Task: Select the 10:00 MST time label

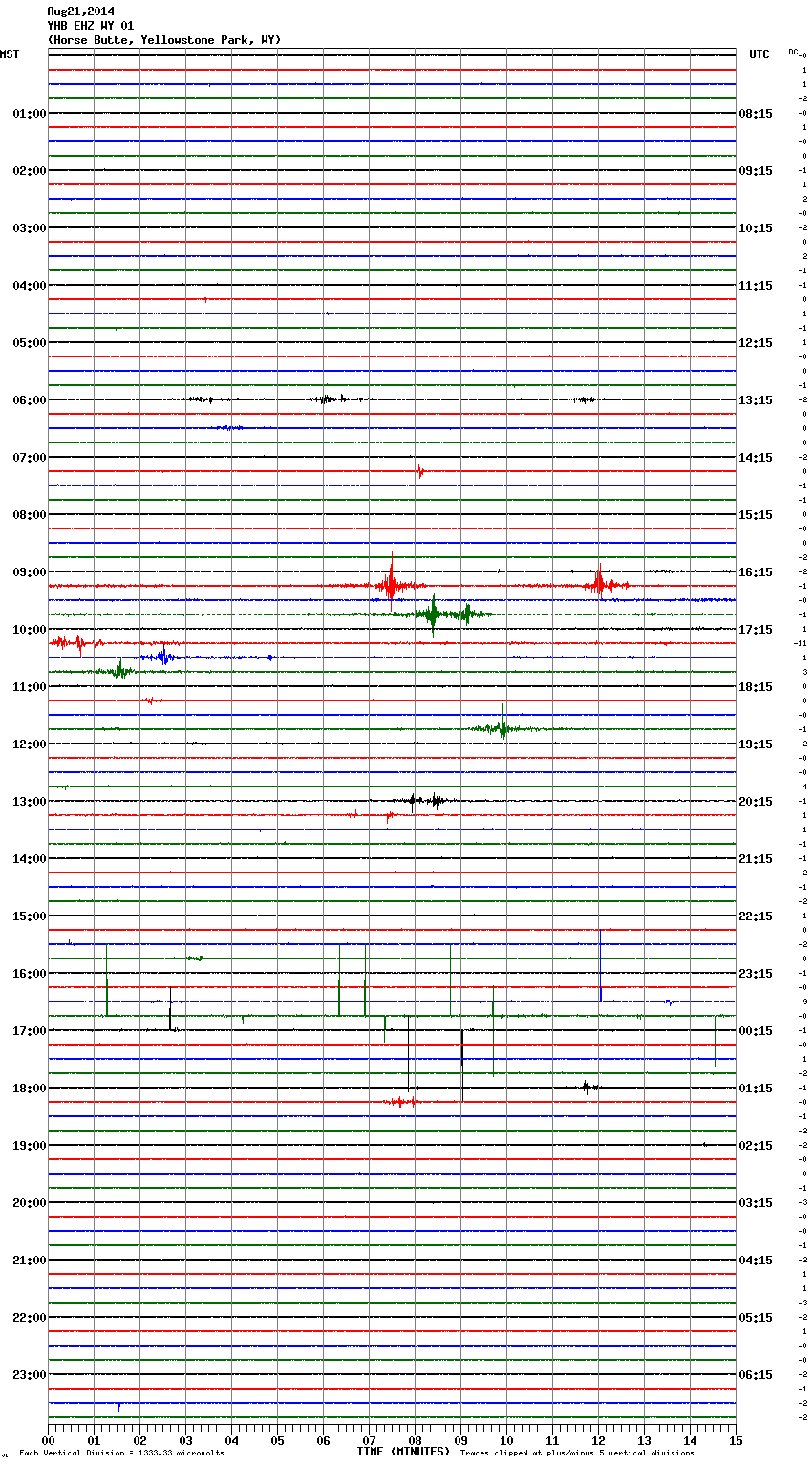Action: (x=30, y=630)
